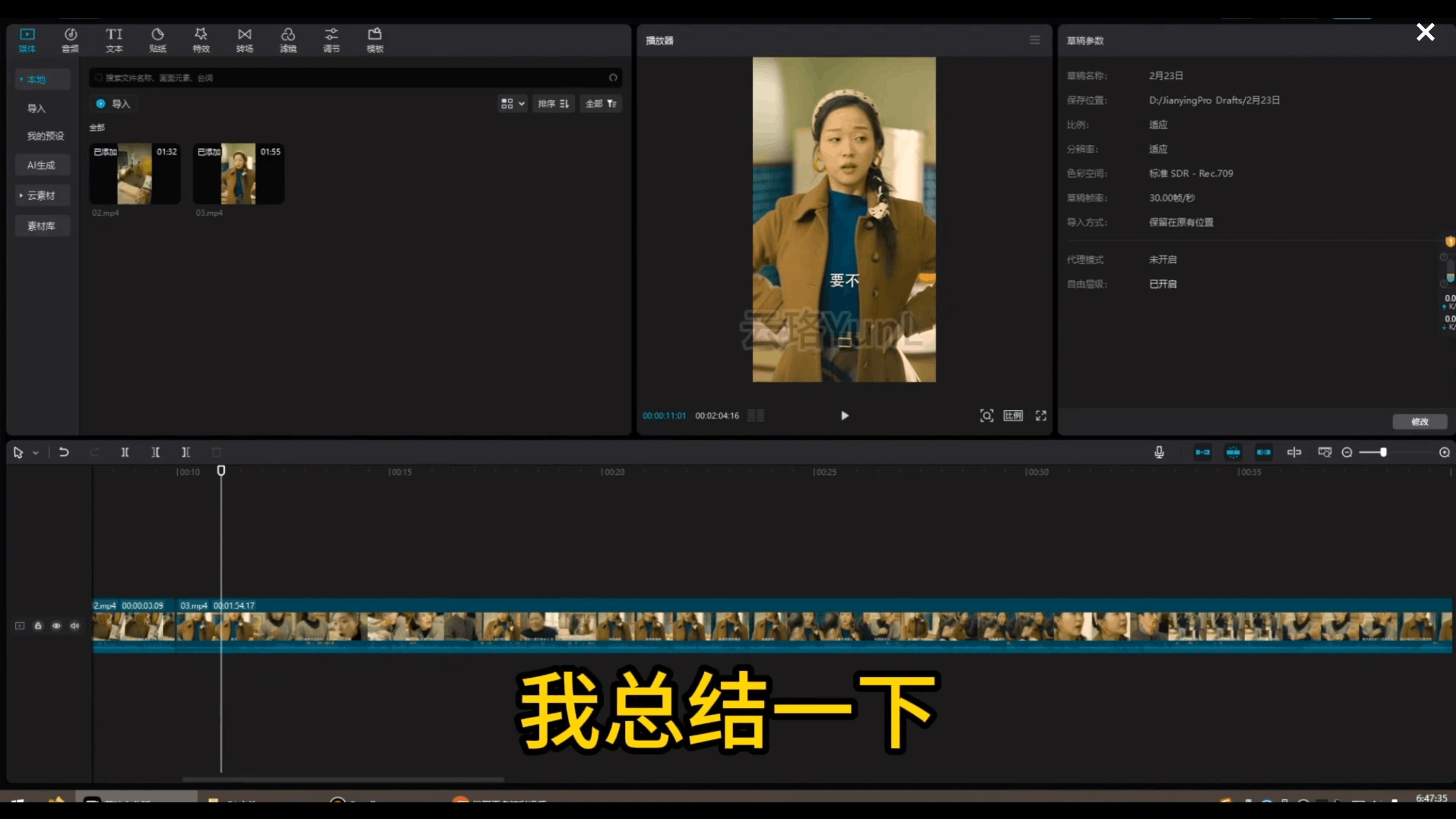The height and width of the screenshot is (819, 1456).
Task: Close the overlay with the X icon
Action: click(1426, 32)
